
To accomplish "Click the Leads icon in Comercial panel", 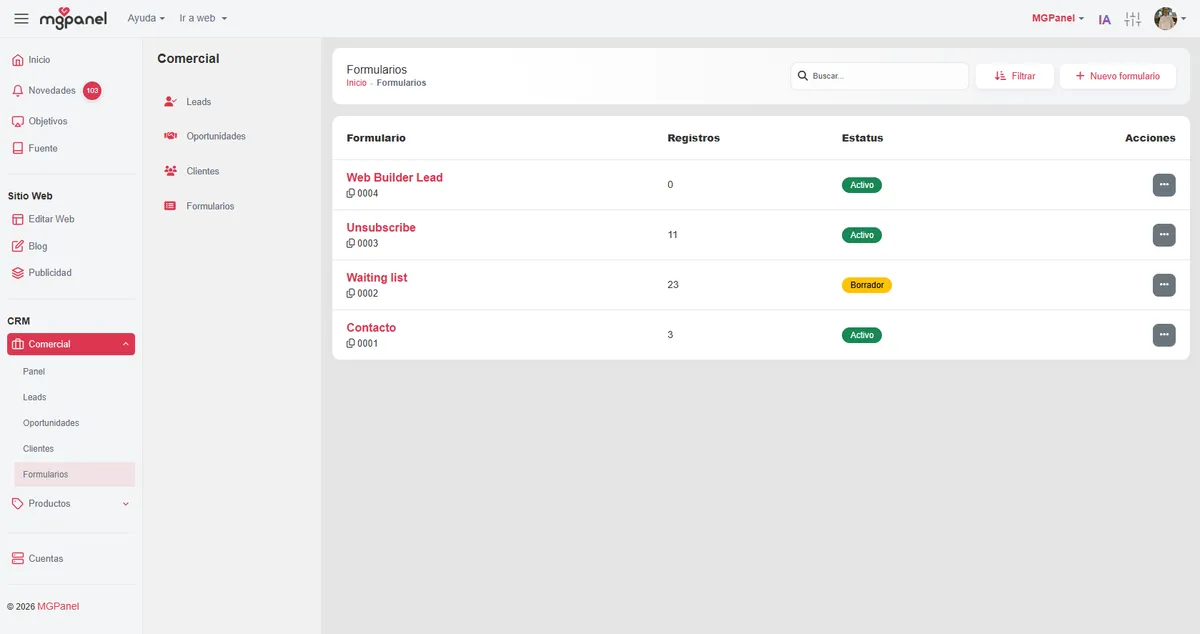I will point(170,102).
